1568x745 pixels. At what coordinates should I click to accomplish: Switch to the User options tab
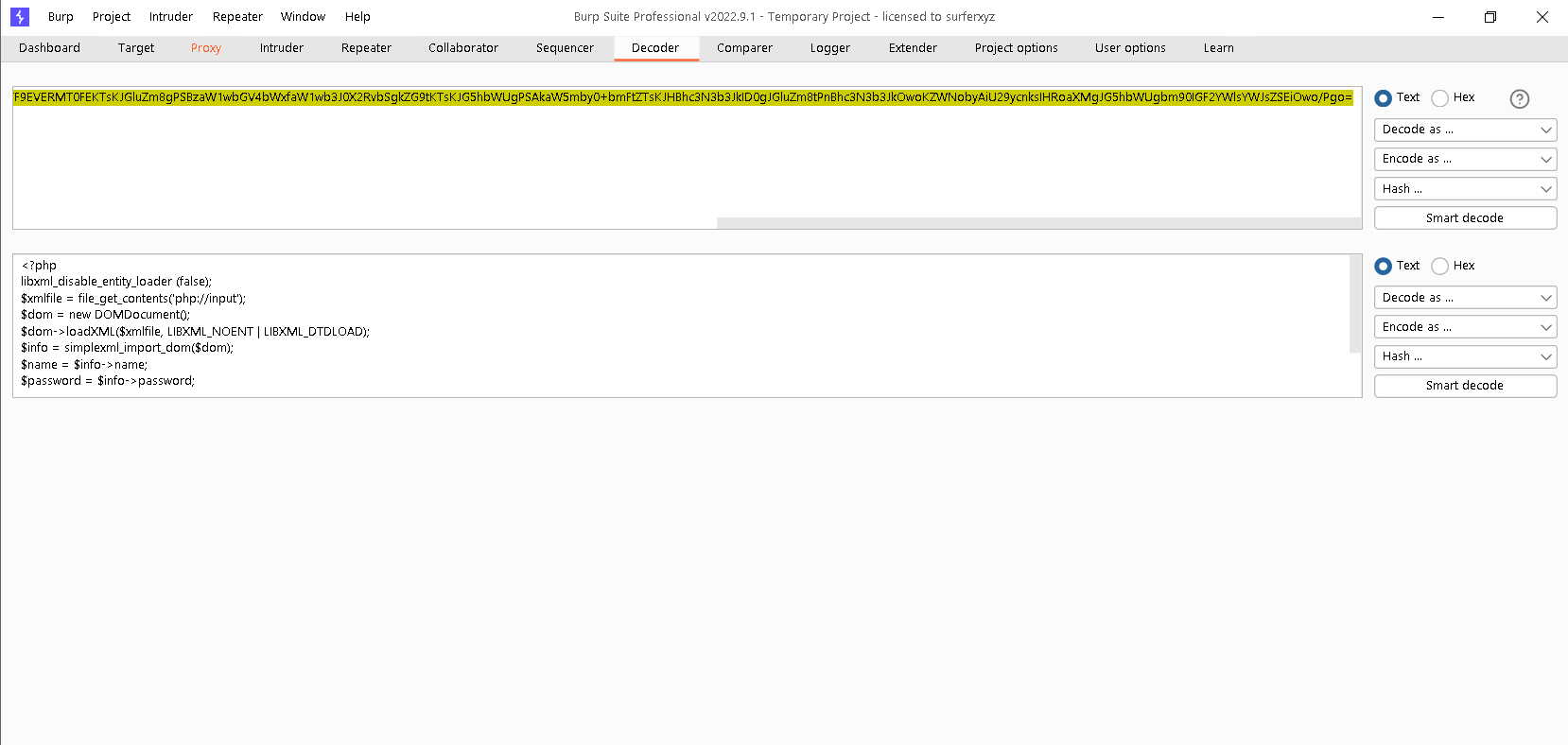[x=1130, y=48]
